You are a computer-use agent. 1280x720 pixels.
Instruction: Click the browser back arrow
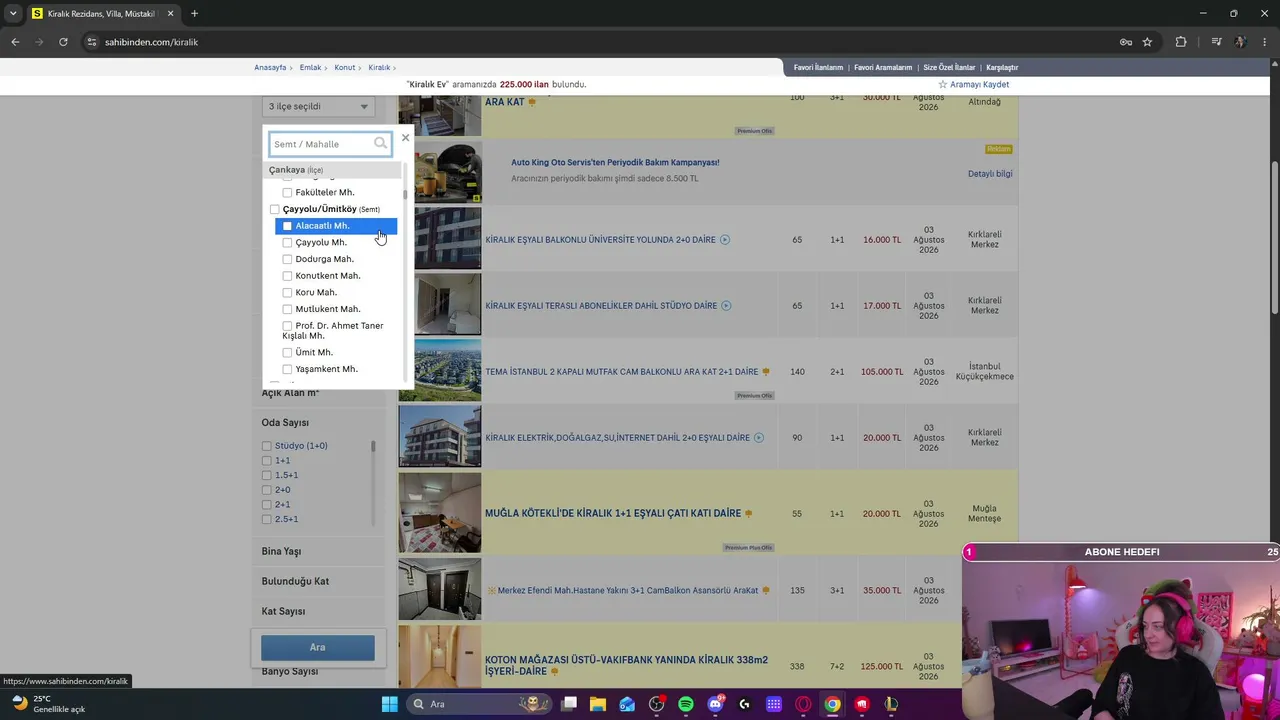pos(15,42)
